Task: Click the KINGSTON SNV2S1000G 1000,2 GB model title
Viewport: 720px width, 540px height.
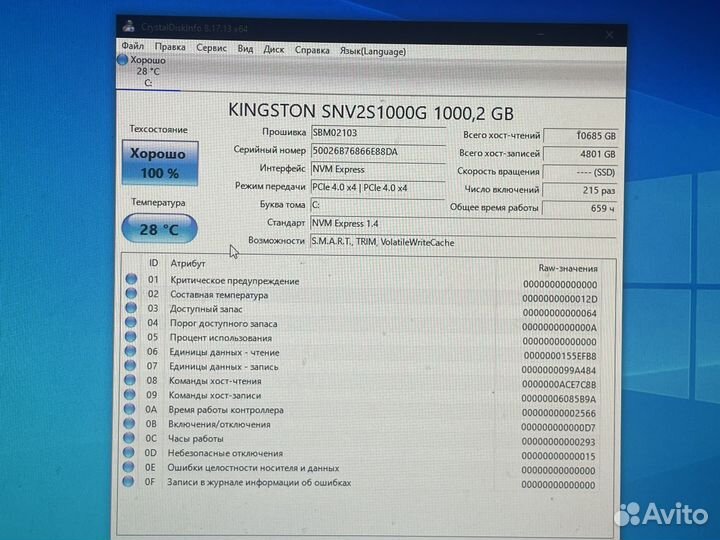Action: click(371, 112)
